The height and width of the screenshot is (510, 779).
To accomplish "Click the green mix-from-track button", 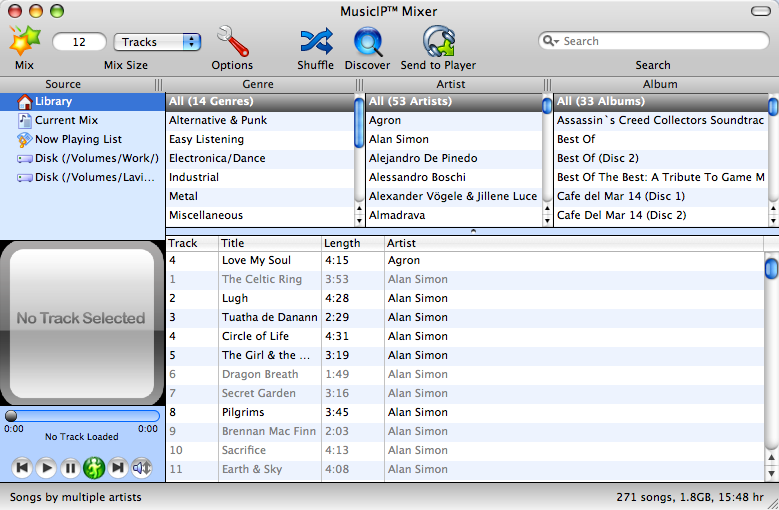I will pos(94,468).
